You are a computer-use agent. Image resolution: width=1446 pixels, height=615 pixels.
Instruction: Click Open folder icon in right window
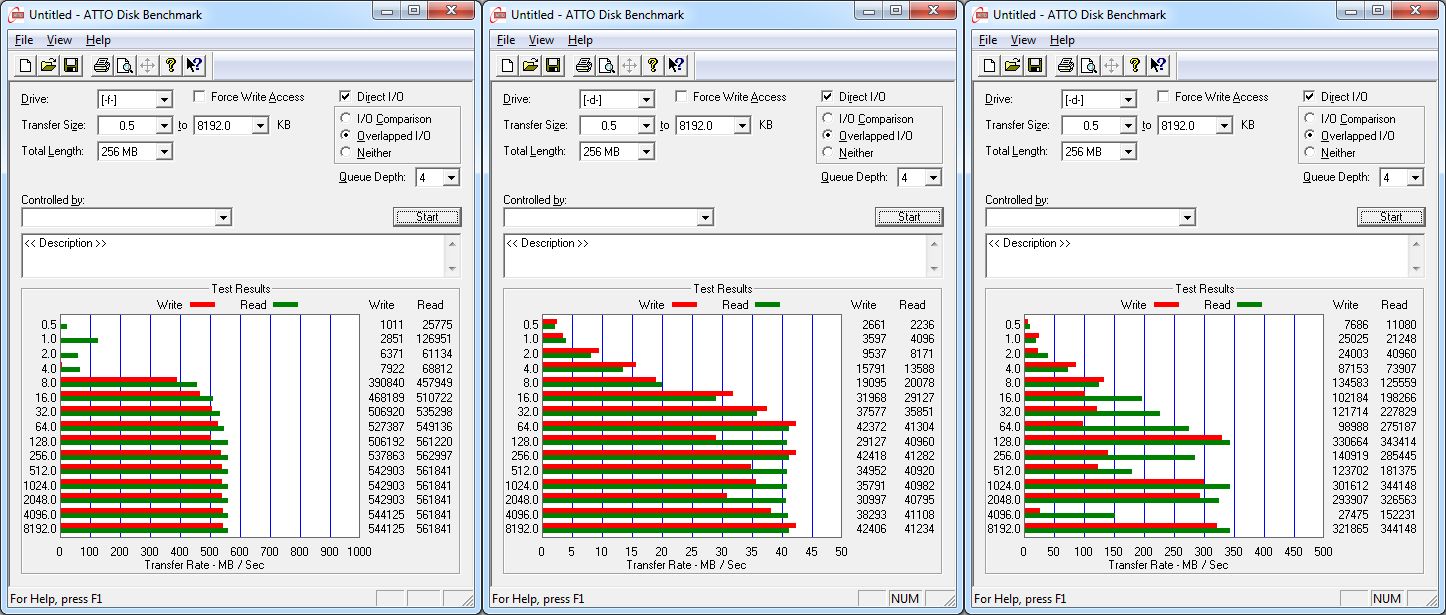pyautogui.click(x=1012, y=66)
